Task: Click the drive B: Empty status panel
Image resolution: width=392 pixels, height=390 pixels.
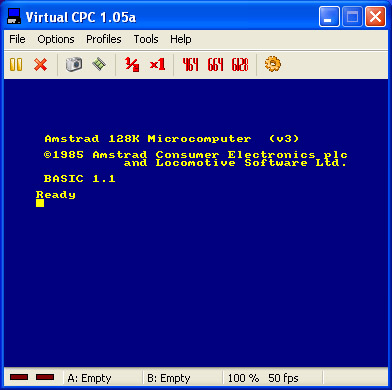Action: [x=183, y=378]
